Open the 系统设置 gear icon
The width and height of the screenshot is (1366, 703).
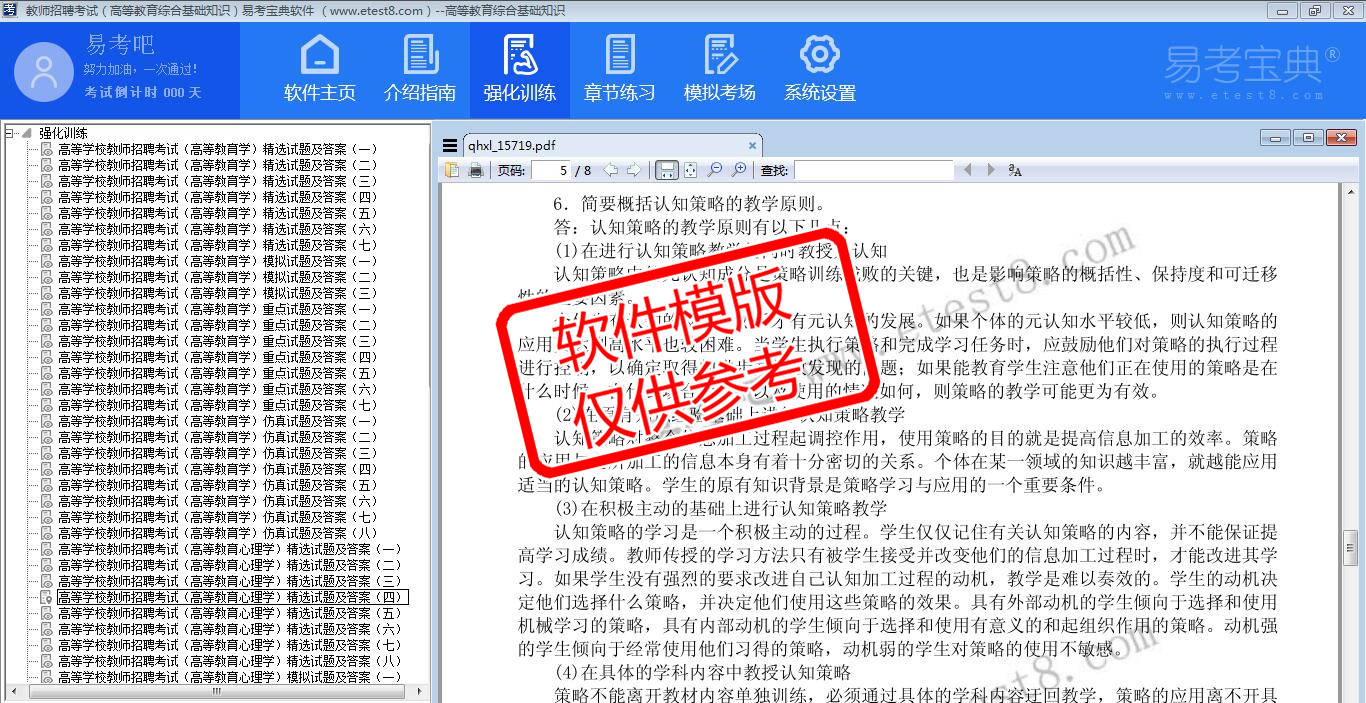point(820,56)
